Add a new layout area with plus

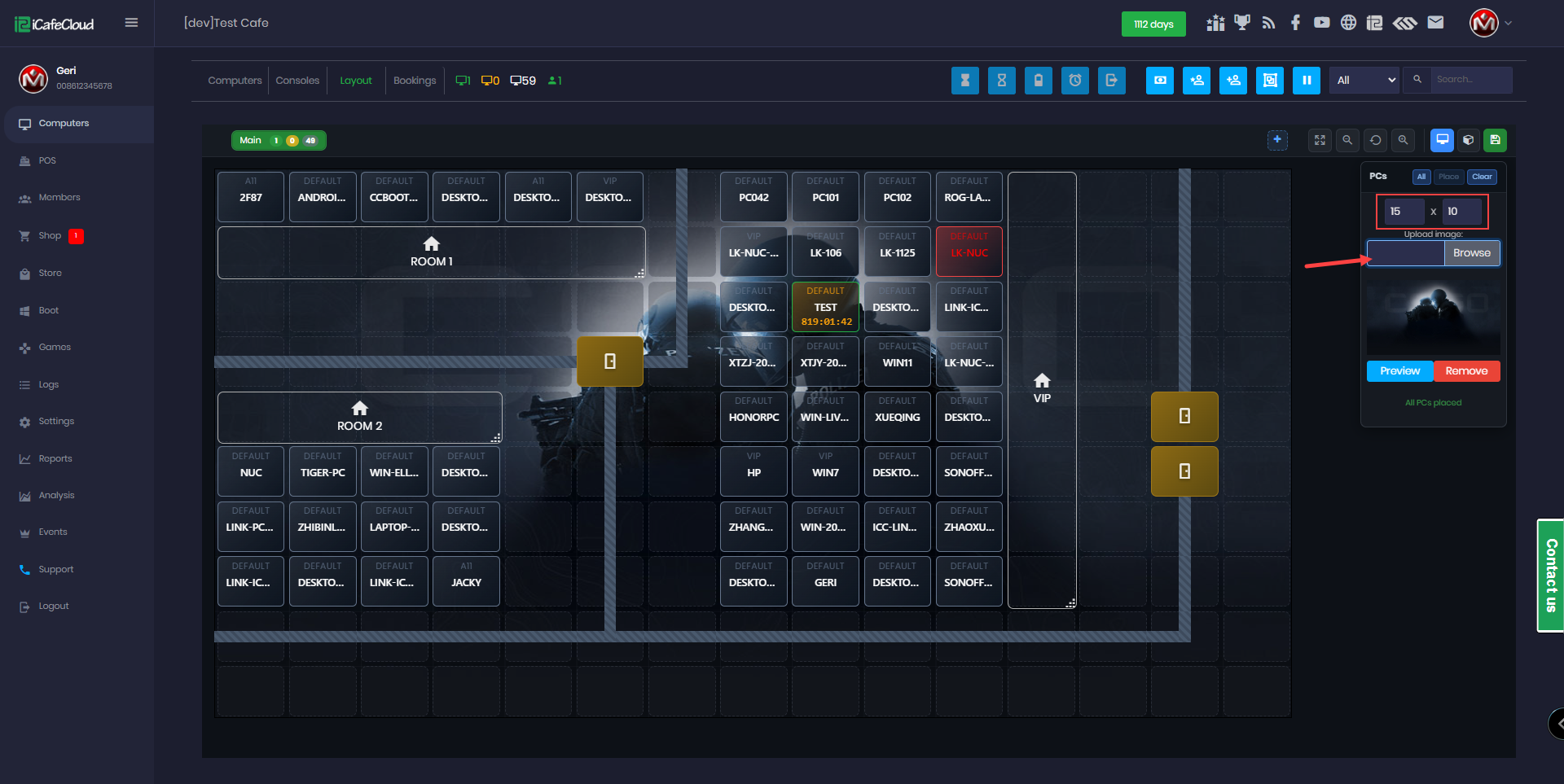click(x=1277, y=140)
